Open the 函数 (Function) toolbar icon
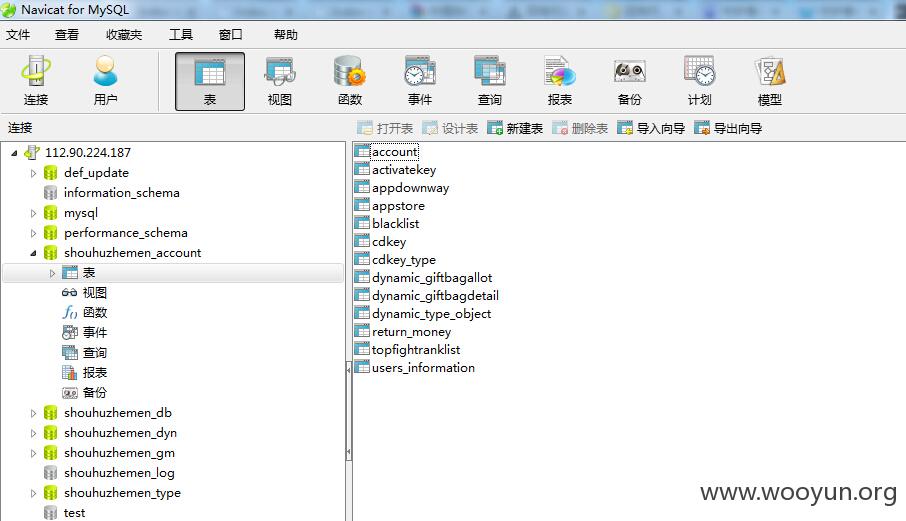The image size is (906, 521). [x=350, y=81]
